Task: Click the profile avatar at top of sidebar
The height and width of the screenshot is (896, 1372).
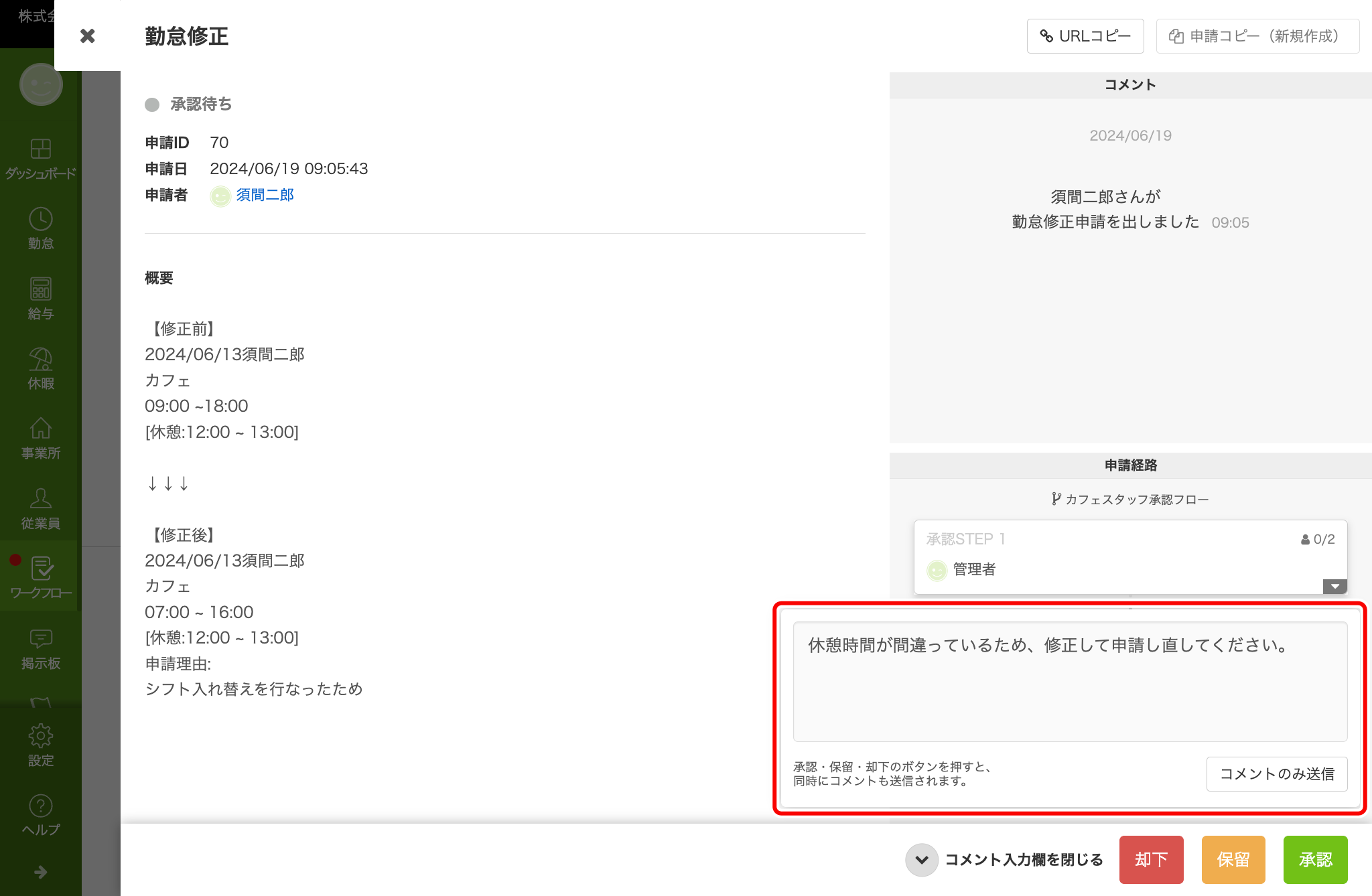Action: point(41,84)
